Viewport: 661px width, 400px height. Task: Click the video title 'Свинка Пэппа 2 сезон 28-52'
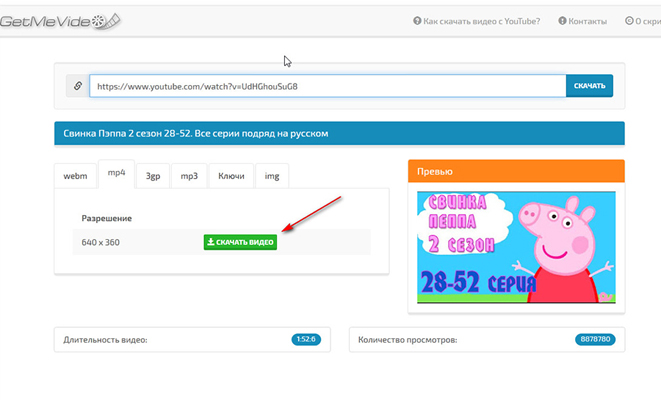tap(196, 134)
